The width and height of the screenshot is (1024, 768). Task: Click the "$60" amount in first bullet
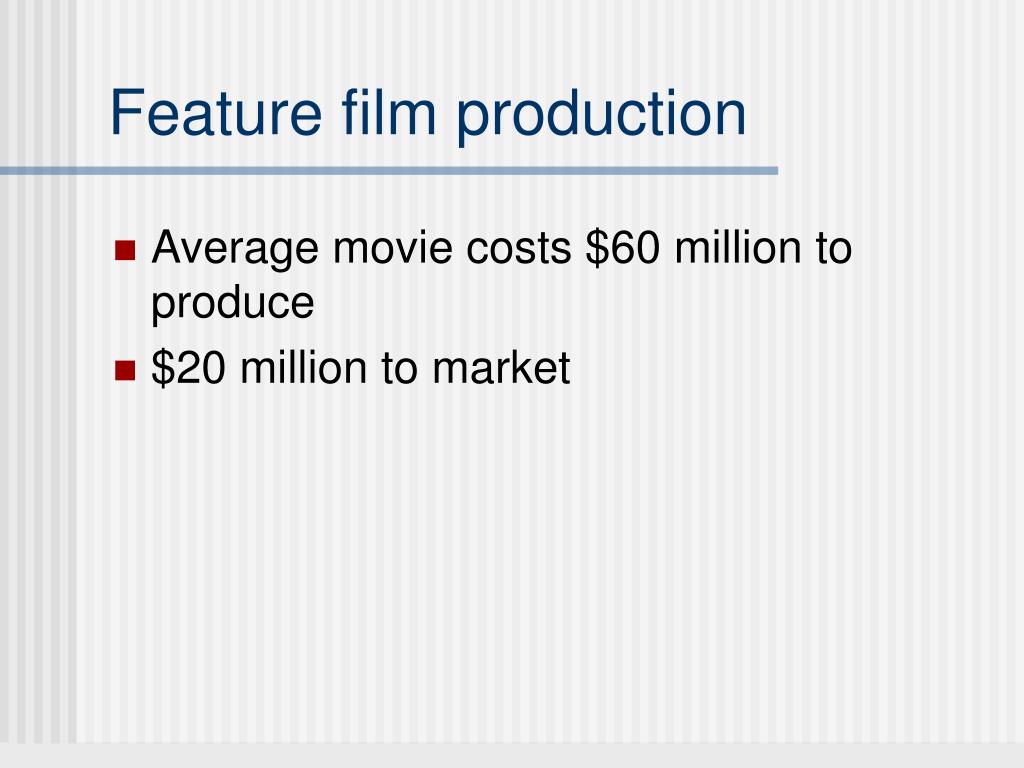click(623, 248)
